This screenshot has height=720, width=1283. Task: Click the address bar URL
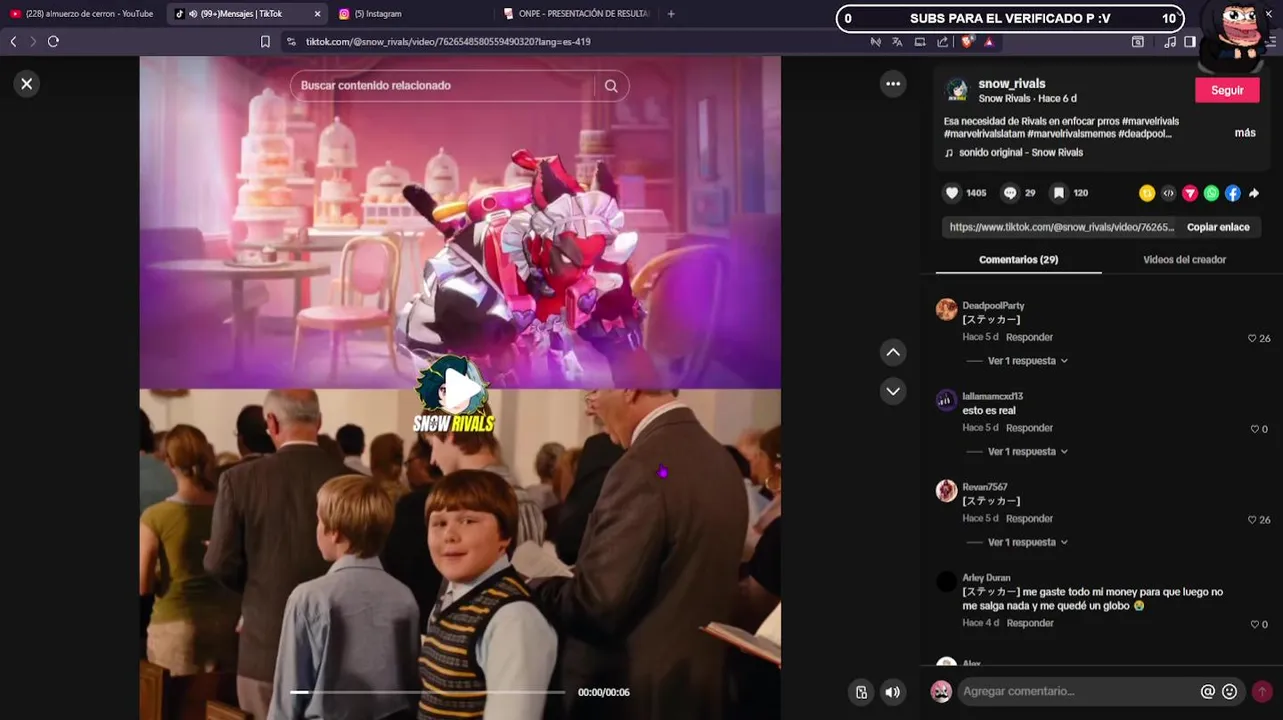tap(448, 41)
